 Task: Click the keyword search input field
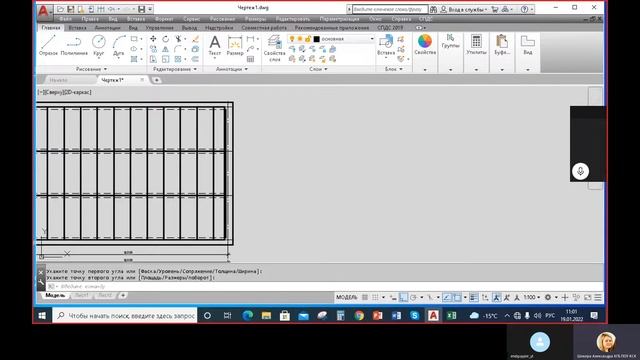click(389, 9)
